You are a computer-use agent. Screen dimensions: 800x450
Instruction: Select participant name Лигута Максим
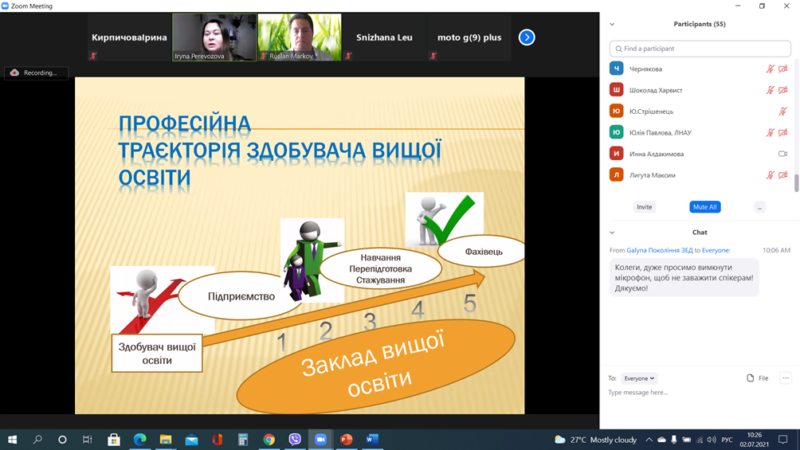click(652, 176)
